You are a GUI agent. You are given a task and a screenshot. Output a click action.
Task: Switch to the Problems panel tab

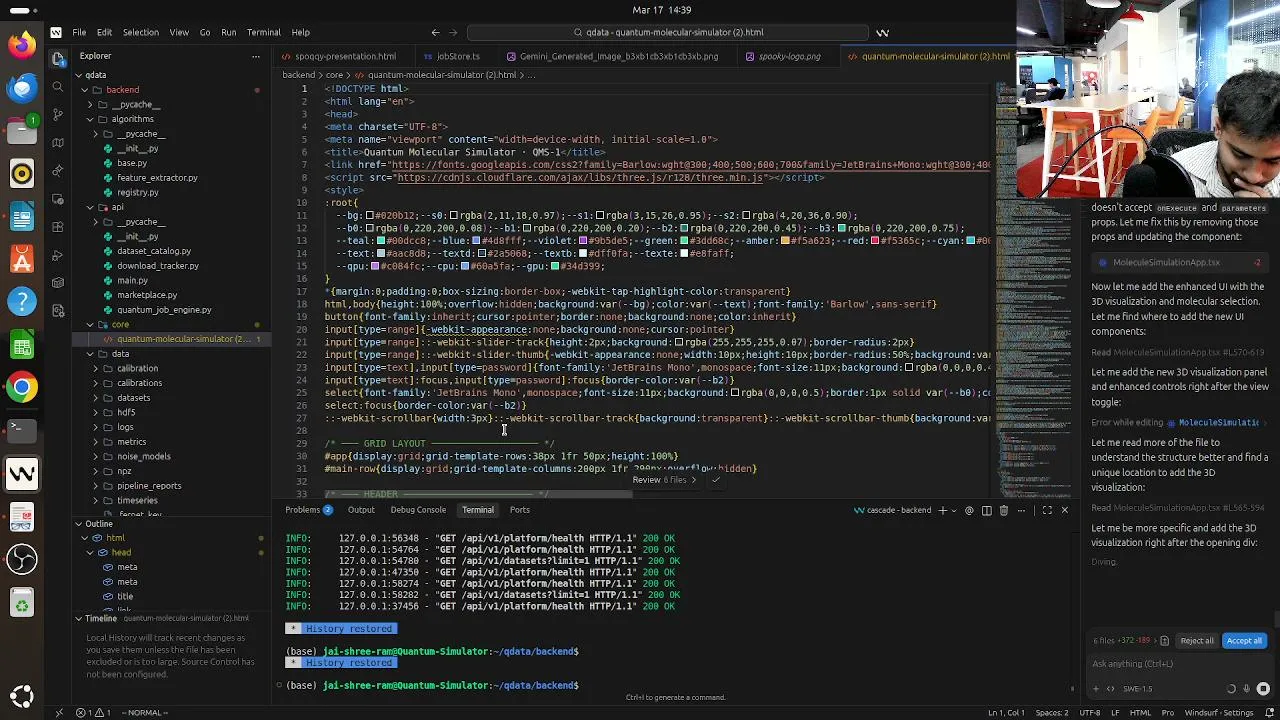point(309,510)
